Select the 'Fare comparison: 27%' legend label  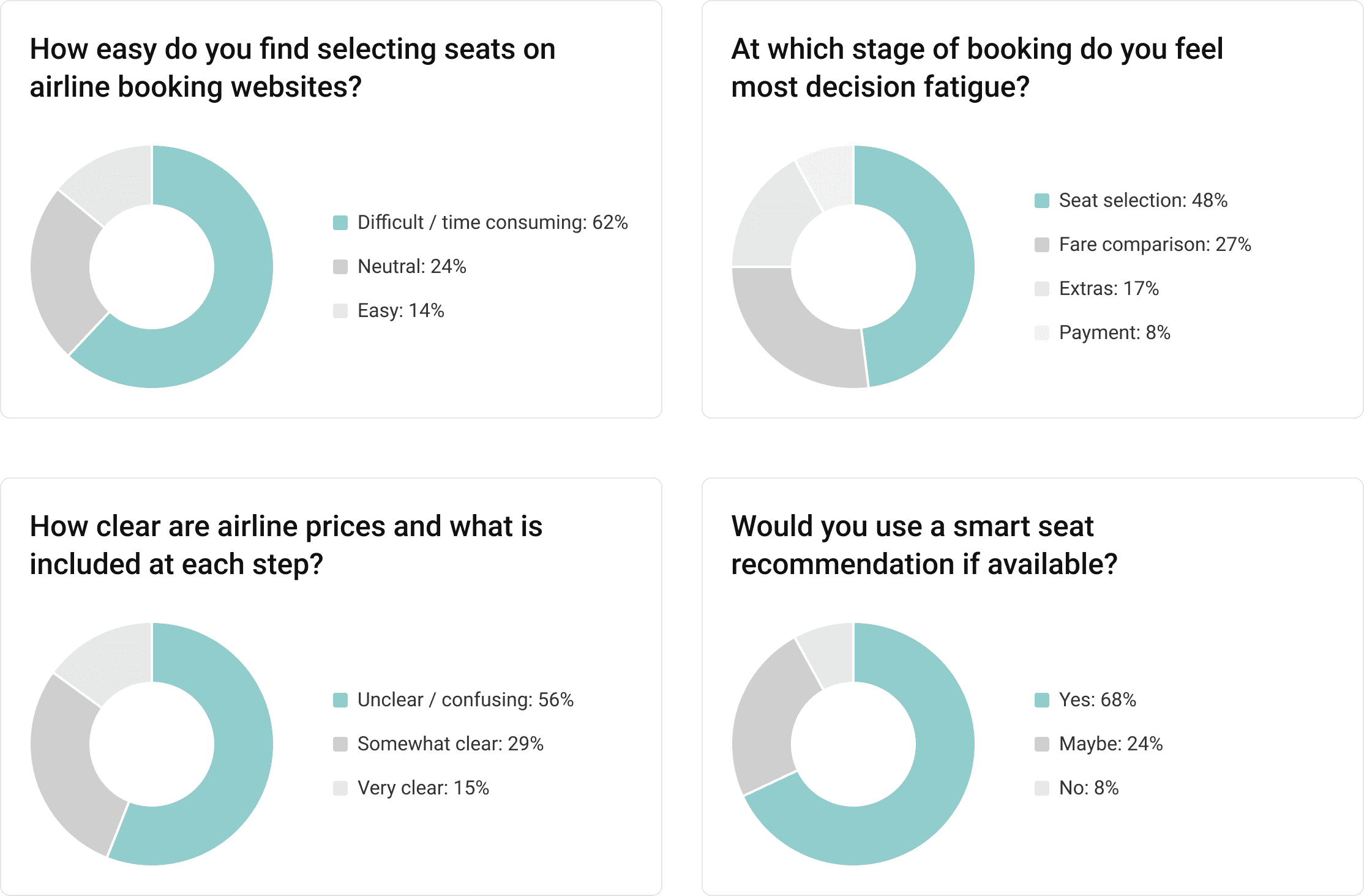(x=1155, y=245)
